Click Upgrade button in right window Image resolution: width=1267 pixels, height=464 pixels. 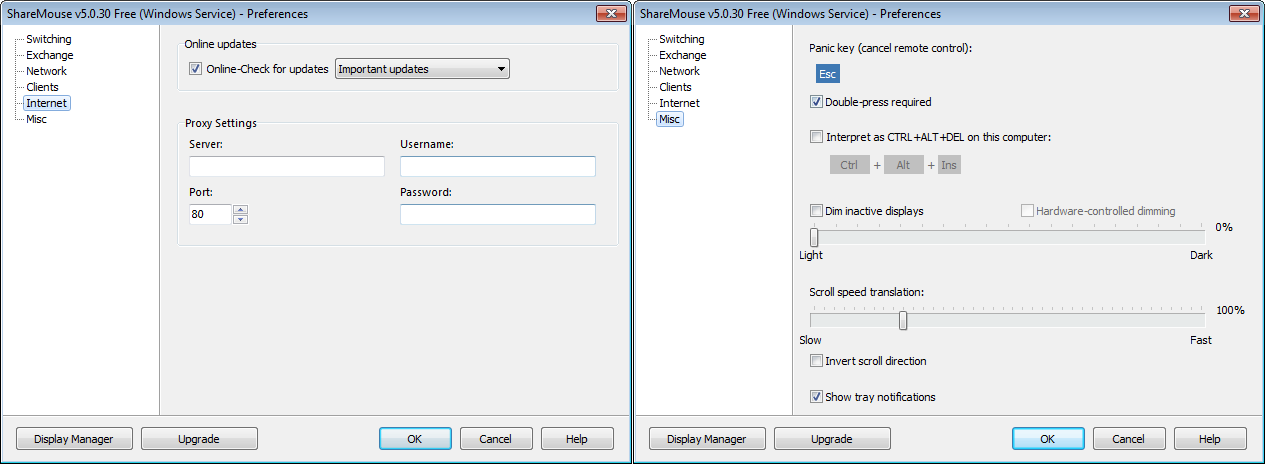tap(832, 439)
